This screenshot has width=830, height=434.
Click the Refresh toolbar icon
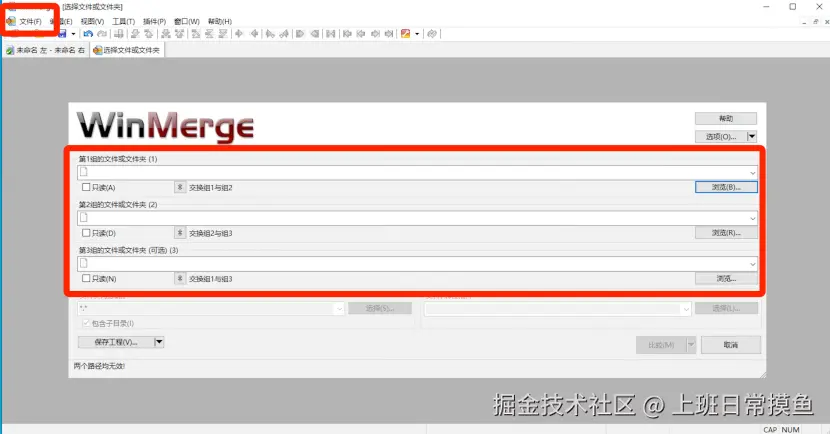[432, 34]
